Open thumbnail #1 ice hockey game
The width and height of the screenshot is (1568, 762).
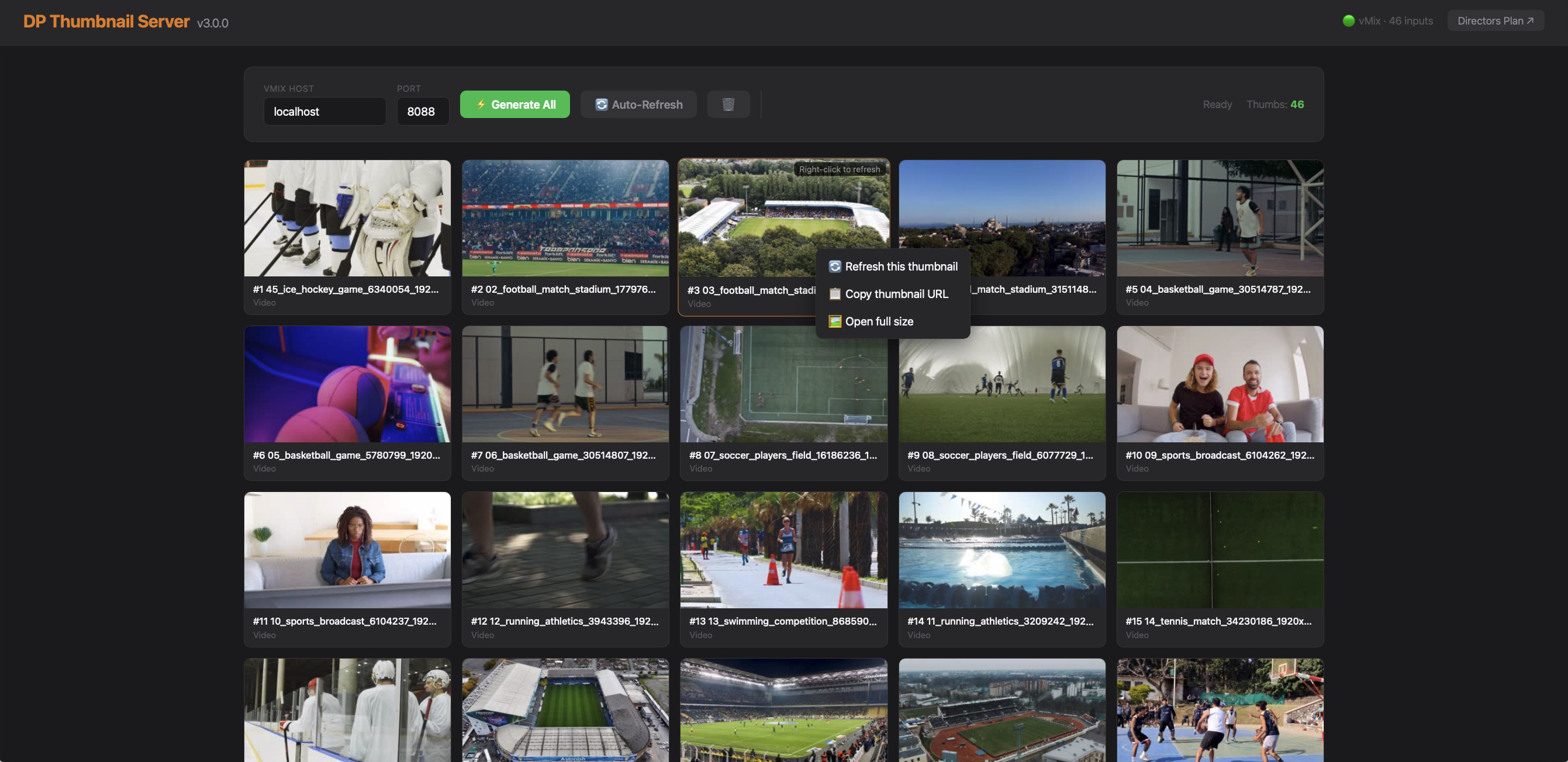[x=347, y=218]
